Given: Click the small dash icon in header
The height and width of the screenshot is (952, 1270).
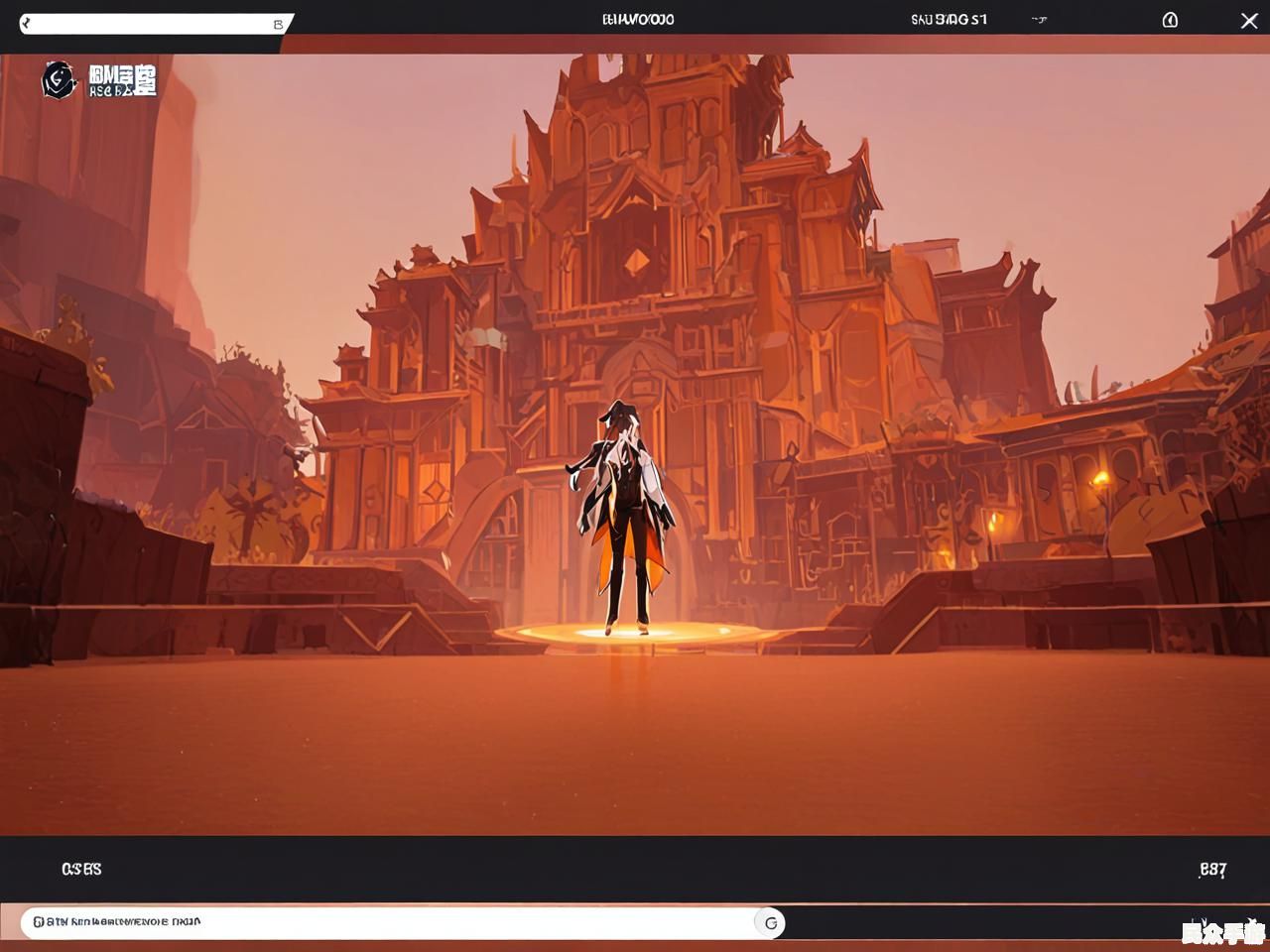Looking at the screenshot, I should point(1039,20).
